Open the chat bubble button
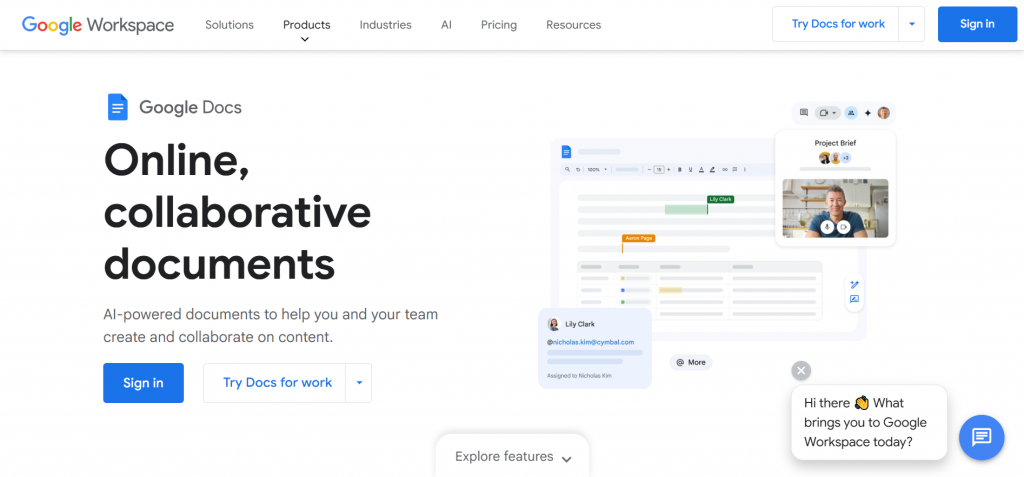Screen dimensions: 1024x477 [x=982, y=437]
